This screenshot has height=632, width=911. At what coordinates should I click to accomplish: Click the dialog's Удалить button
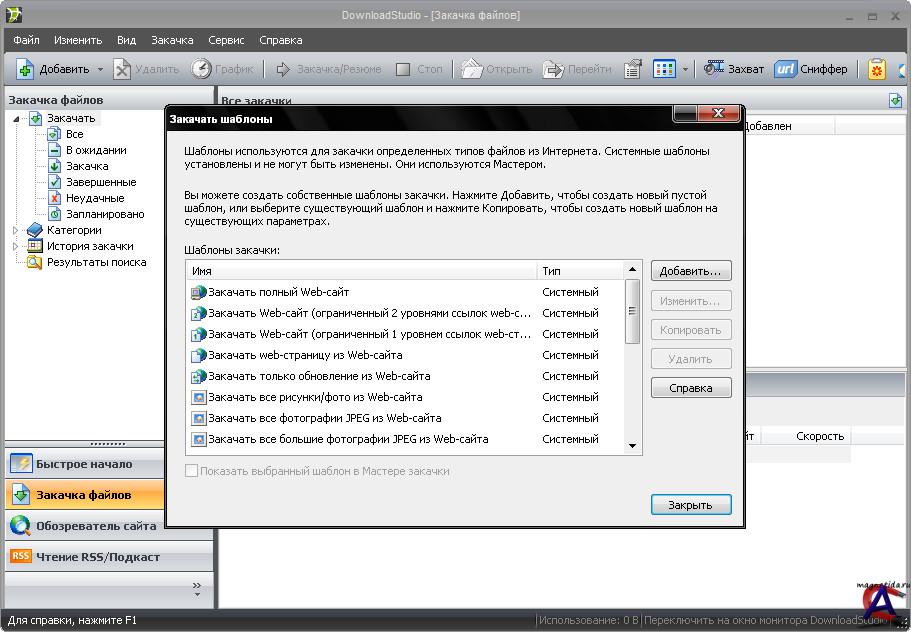pyautogui.click(x=690, y=359)
